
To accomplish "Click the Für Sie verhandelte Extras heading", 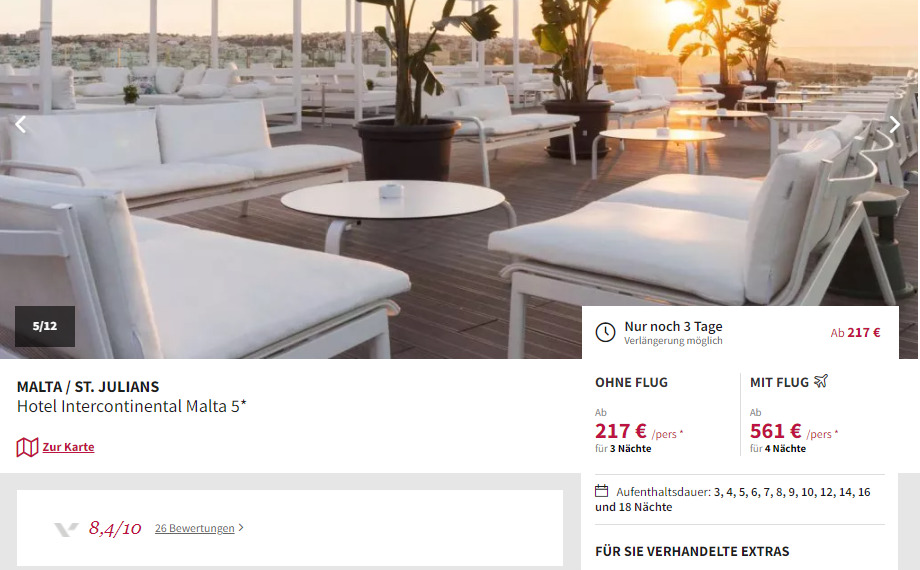I will 692,551.
